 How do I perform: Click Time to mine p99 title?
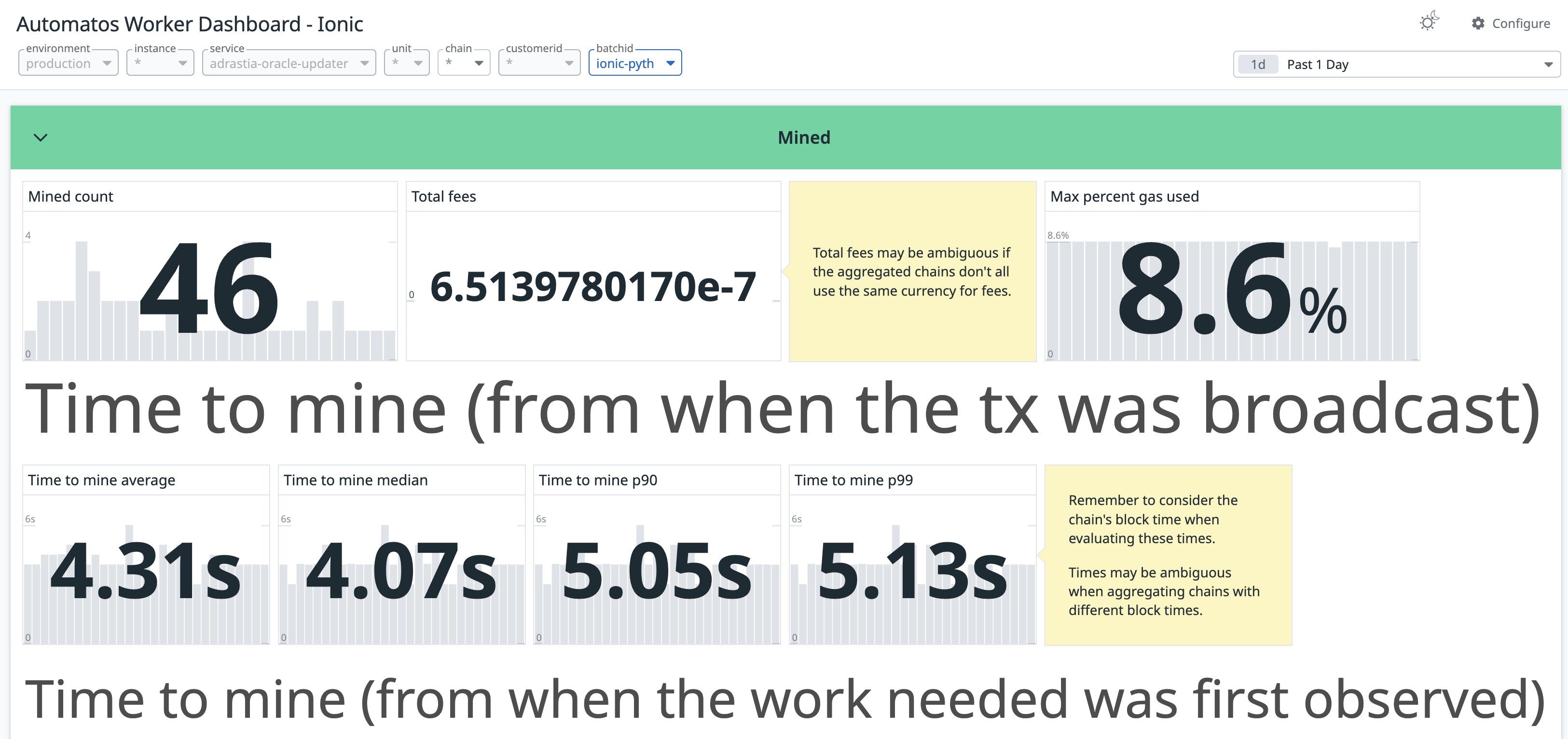(x=853, y=480)
